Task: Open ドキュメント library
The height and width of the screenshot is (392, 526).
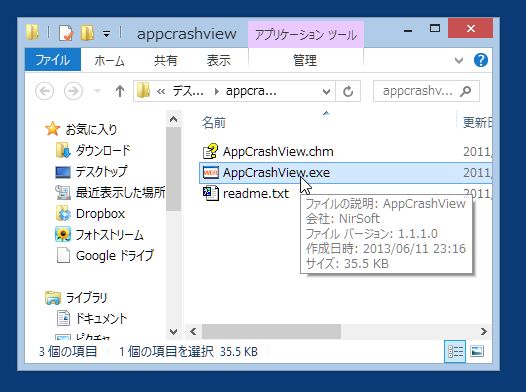Action: (101, 319)
